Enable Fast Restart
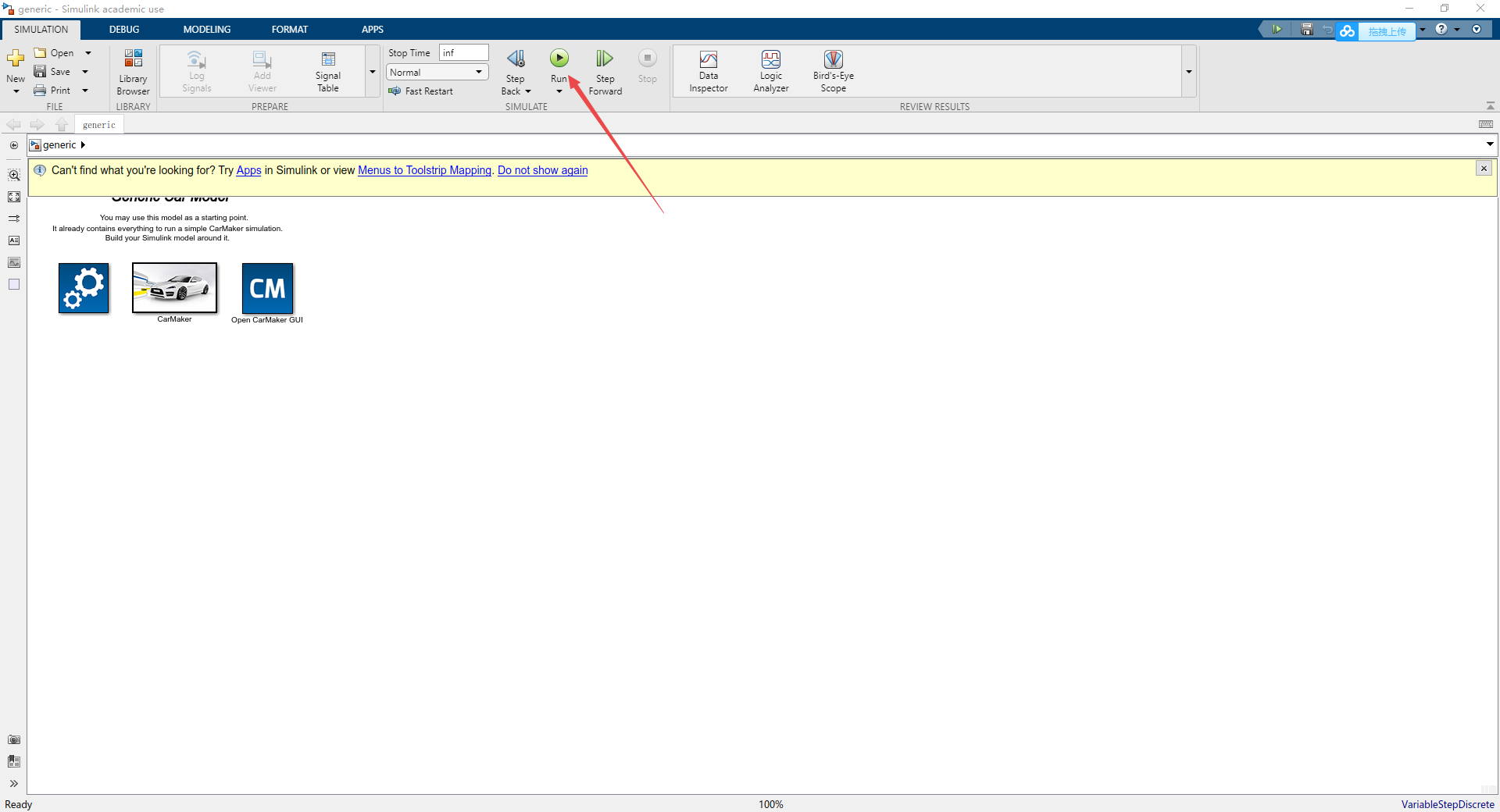This screenshot has height=812, width=1500. point(422,91)
